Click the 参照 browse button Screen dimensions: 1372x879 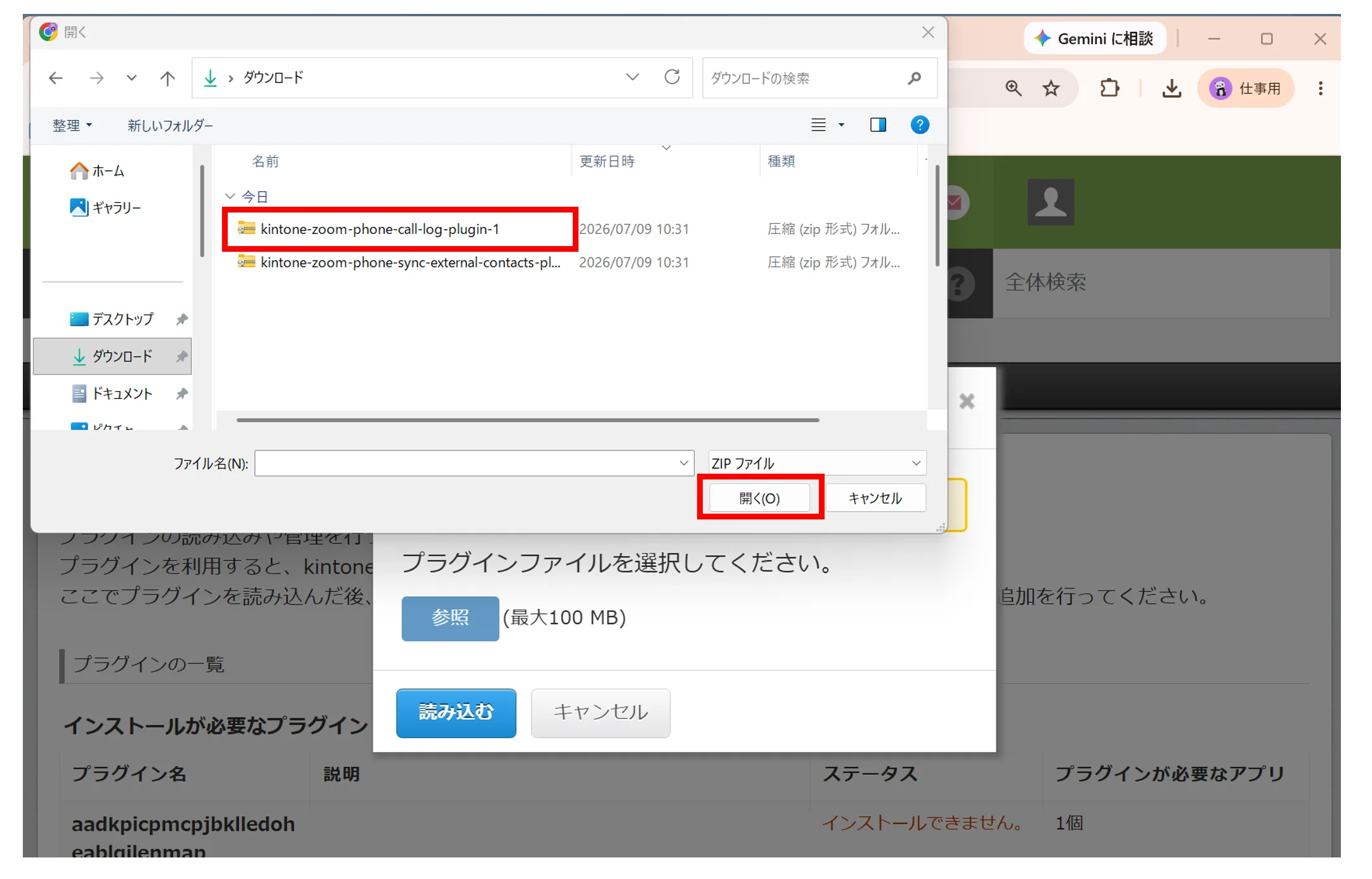450,618
